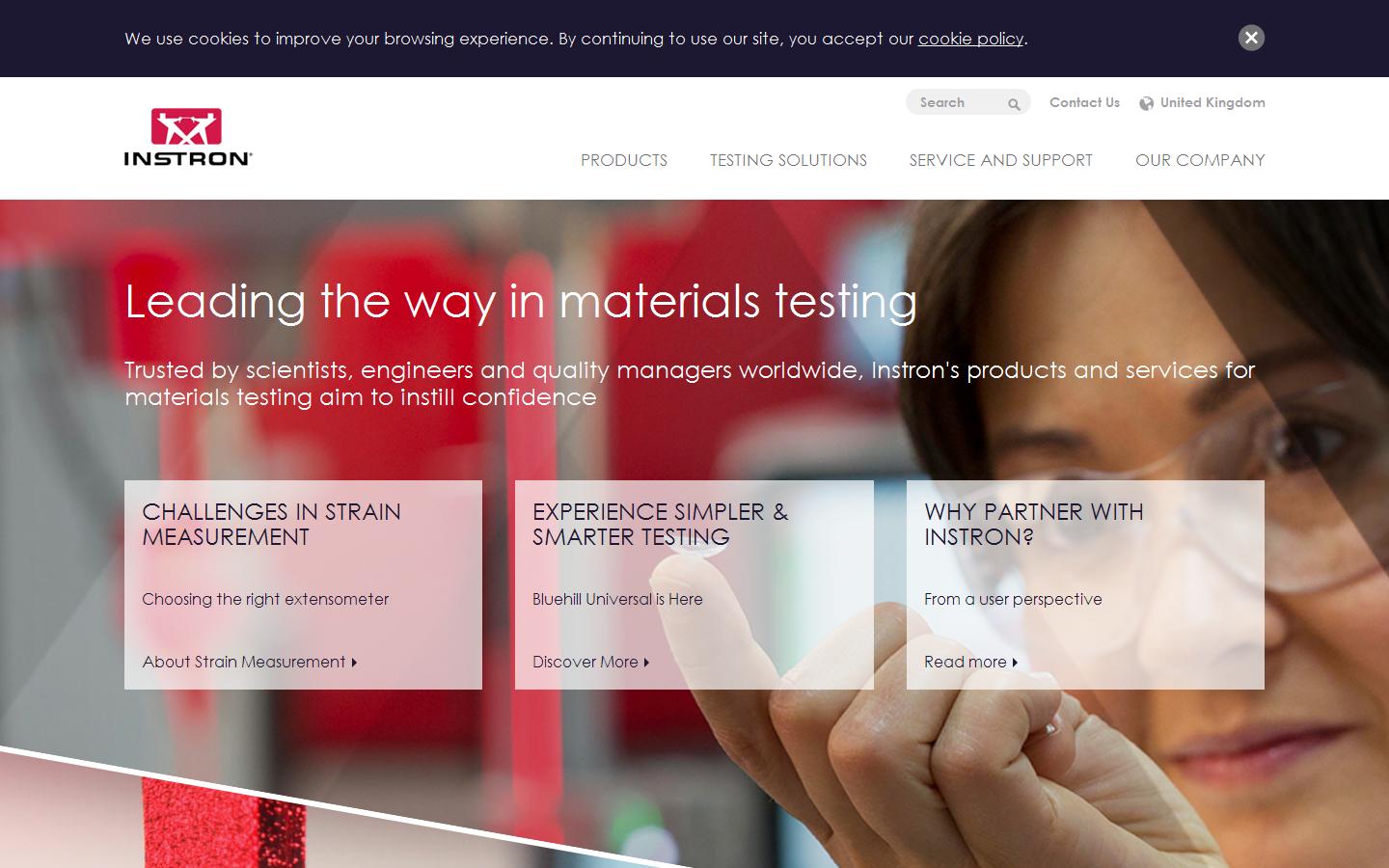
Task: Open the cookie policy link
Action: coord(970,39)
